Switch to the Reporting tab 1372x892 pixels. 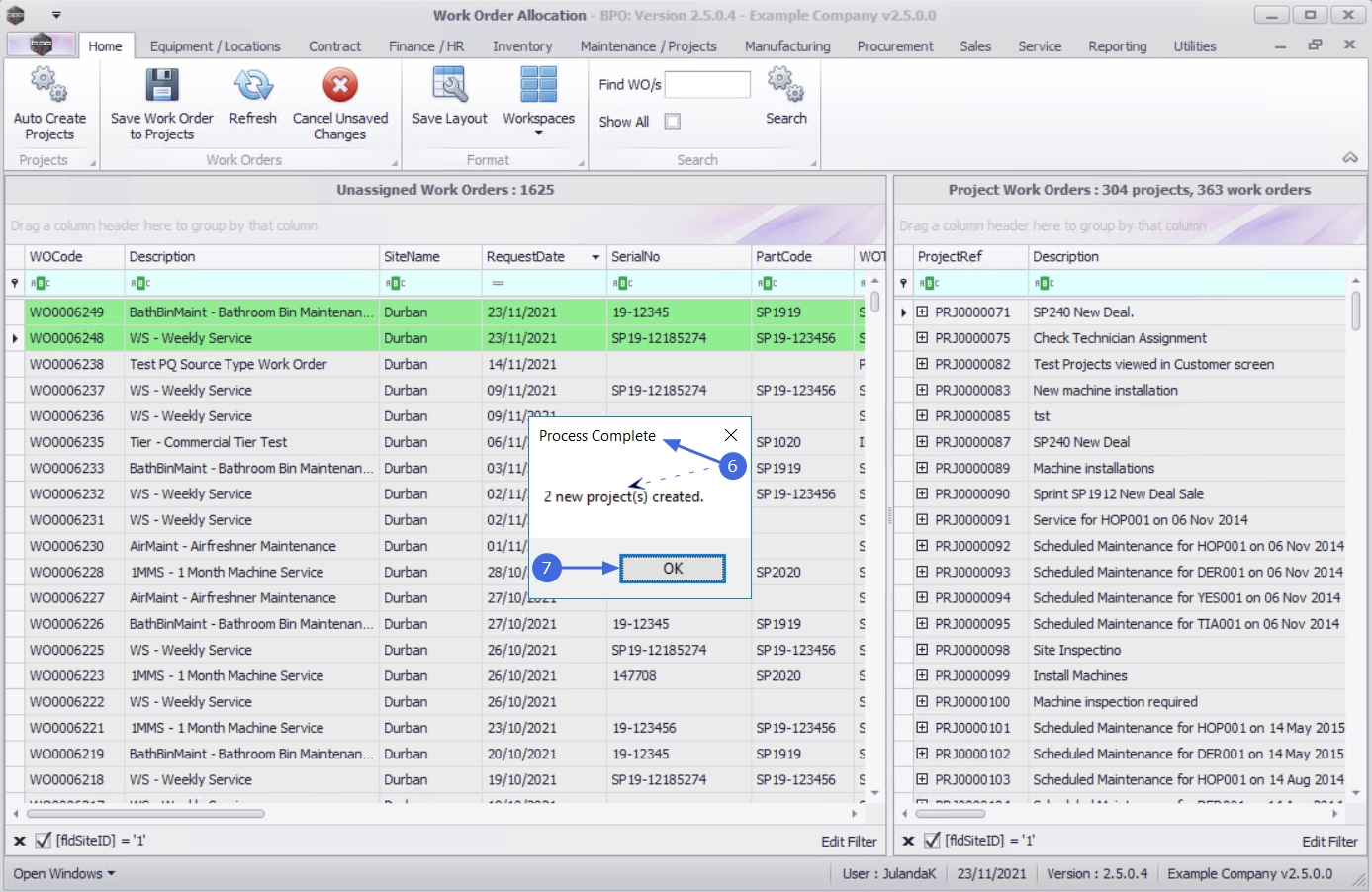(1118, 46)
